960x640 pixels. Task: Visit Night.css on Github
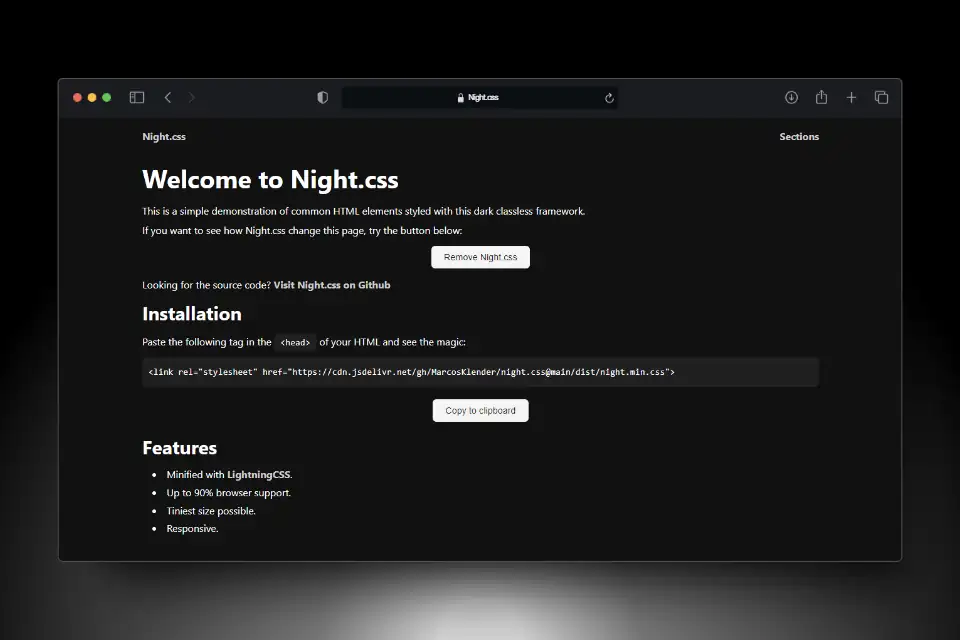pos(335,284)
